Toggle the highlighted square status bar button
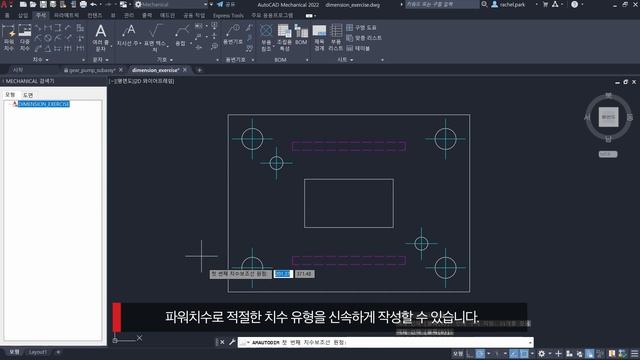The width and height of the screenshot is (640, 360). [524, 353]
